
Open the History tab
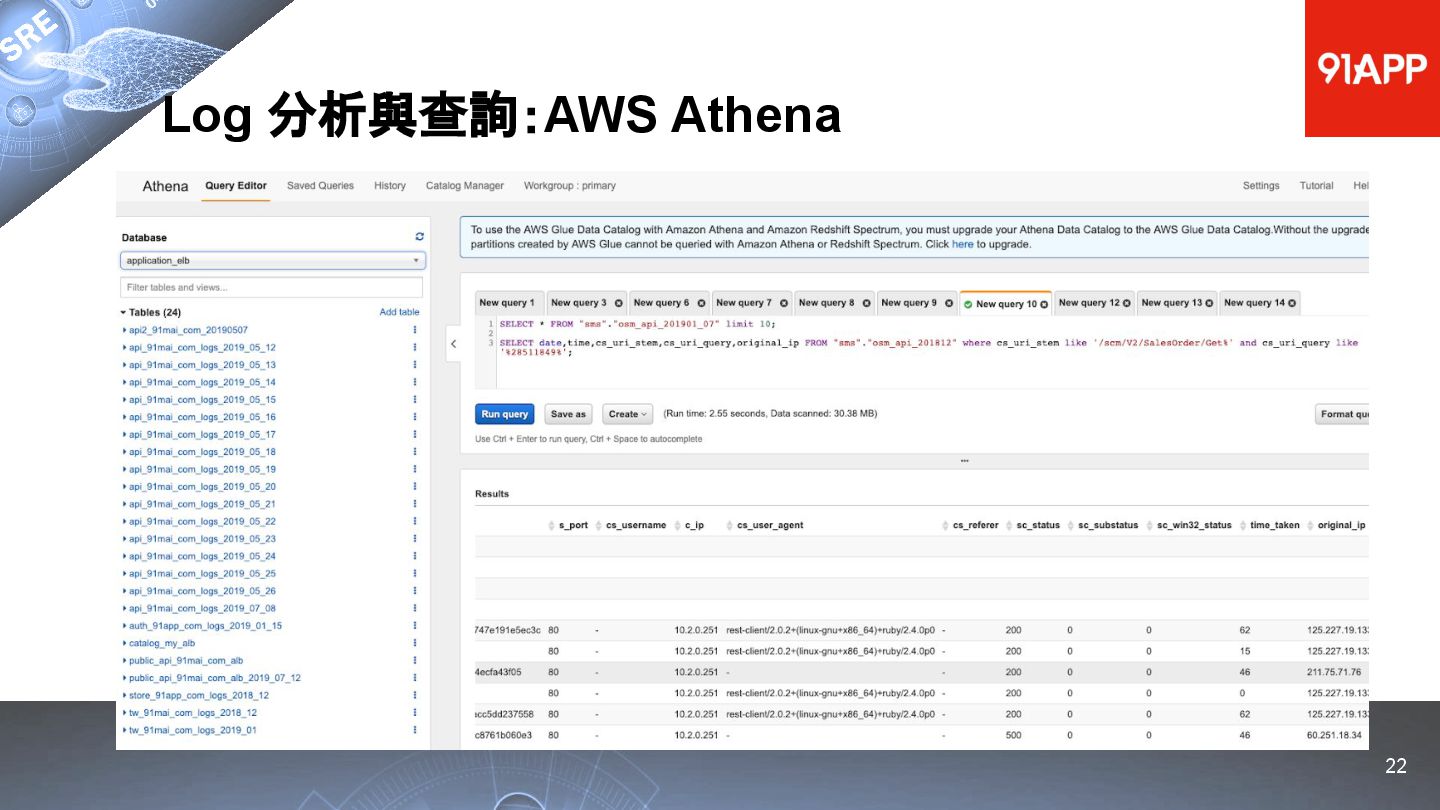(390, 186)
